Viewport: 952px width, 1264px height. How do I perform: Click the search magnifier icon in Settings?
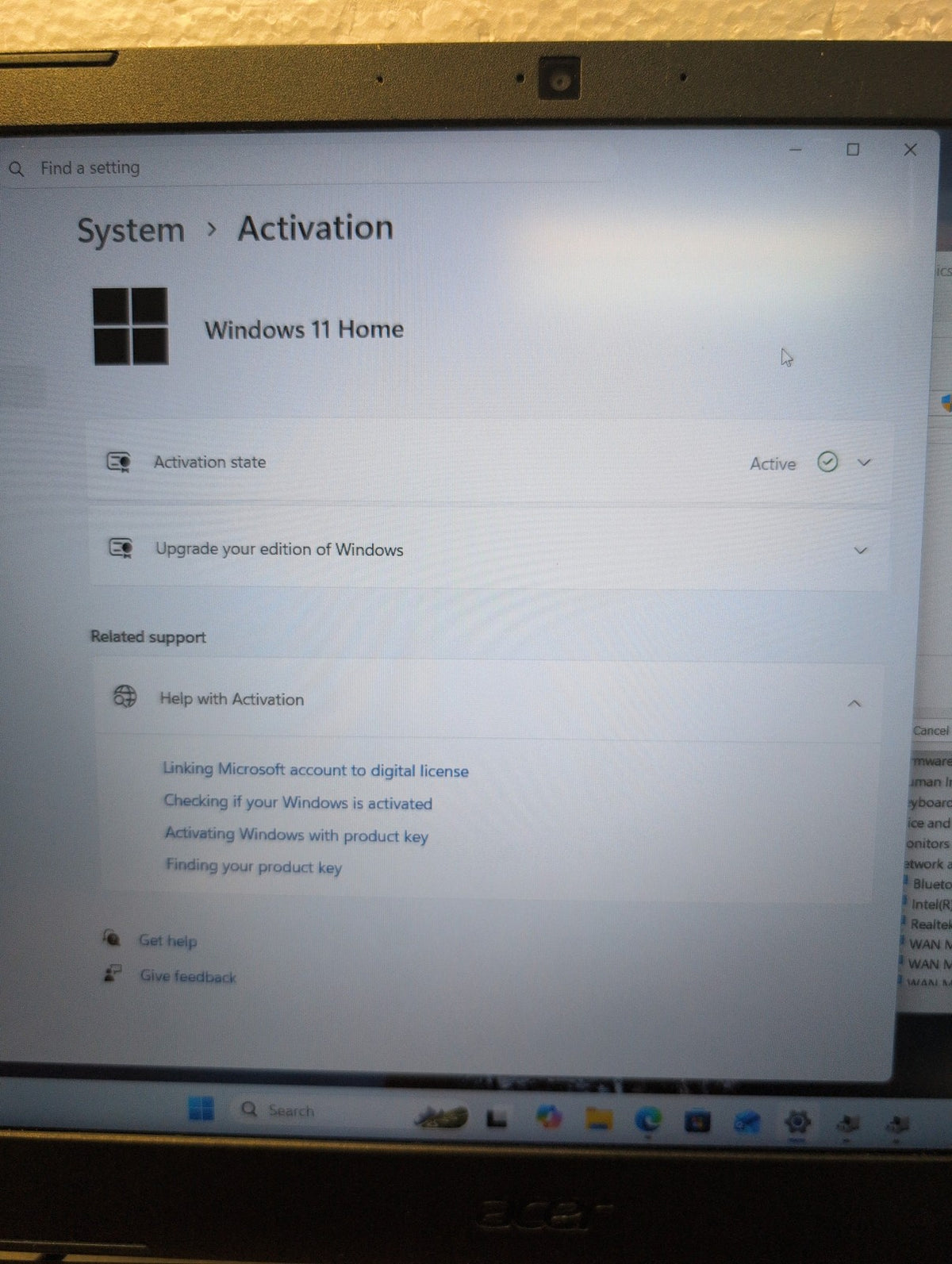point(16,169)
